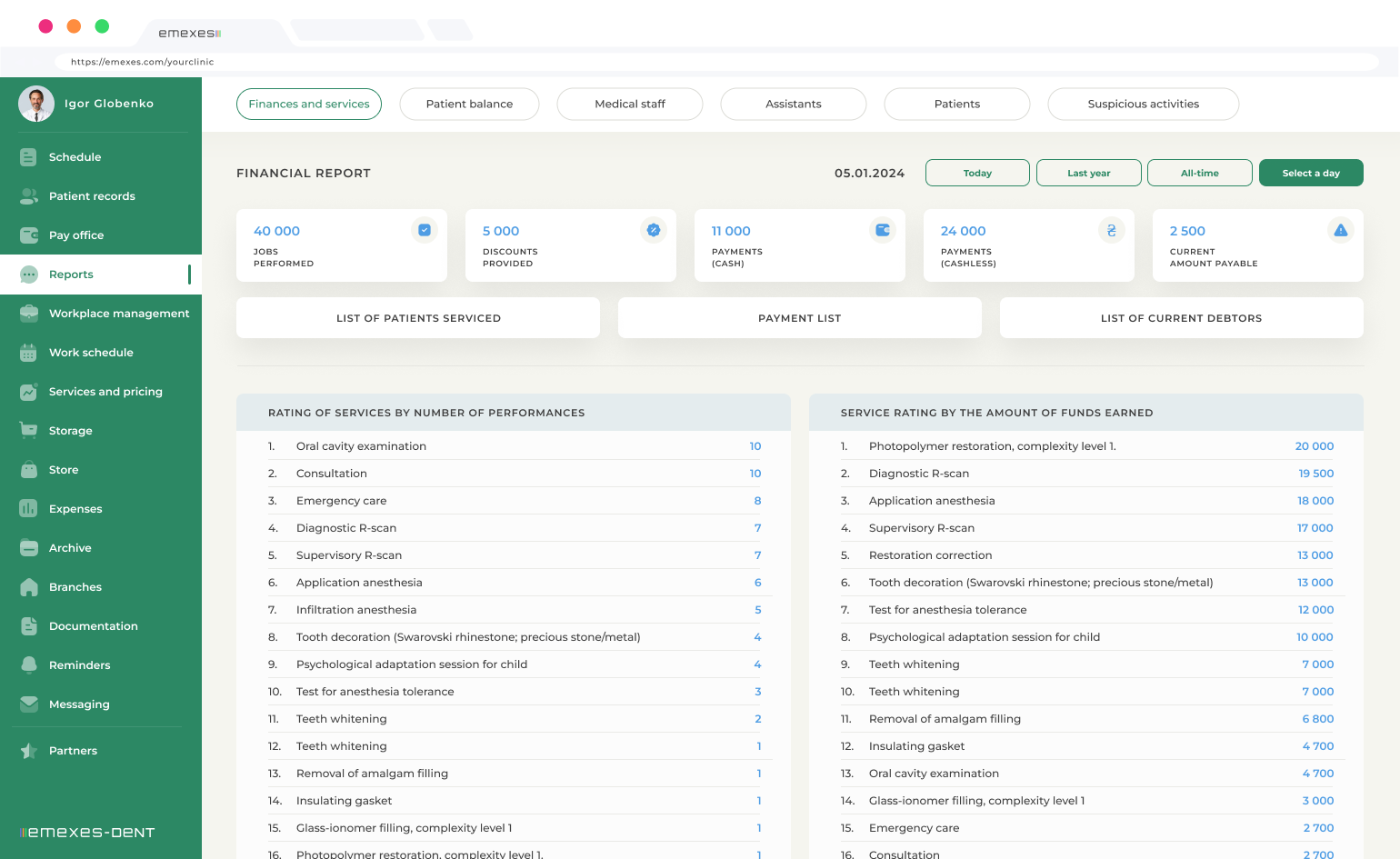Image resolution: width=1400 pixels, height=859 pixels.
Task: Select the Pay office wallet icon
Action: [28, 235]
